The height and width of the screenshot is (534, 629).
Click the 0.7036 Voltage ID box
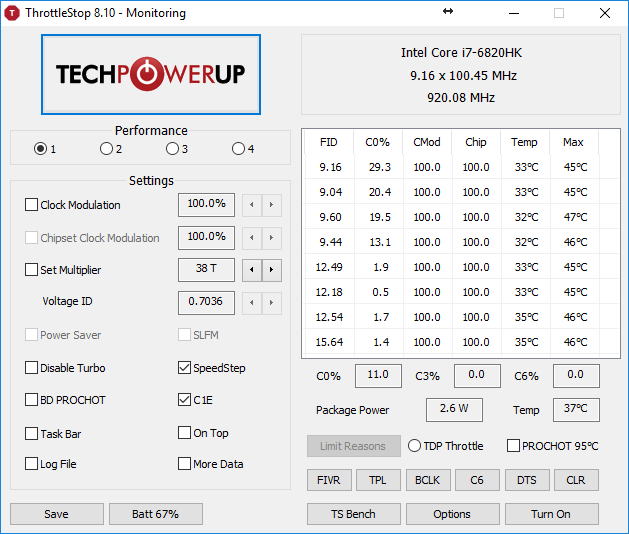tap(207, 303)
